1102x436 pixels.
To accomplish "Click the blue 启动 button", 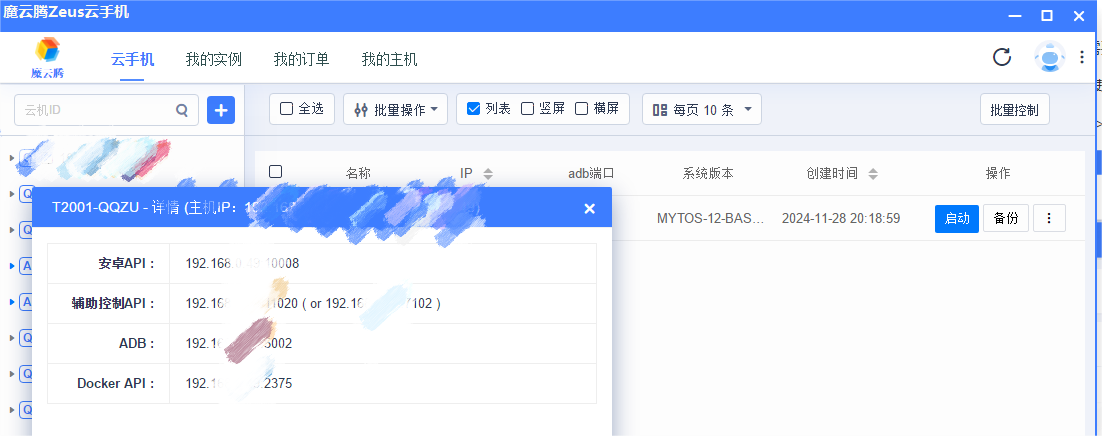I will (x=957, y=218).
